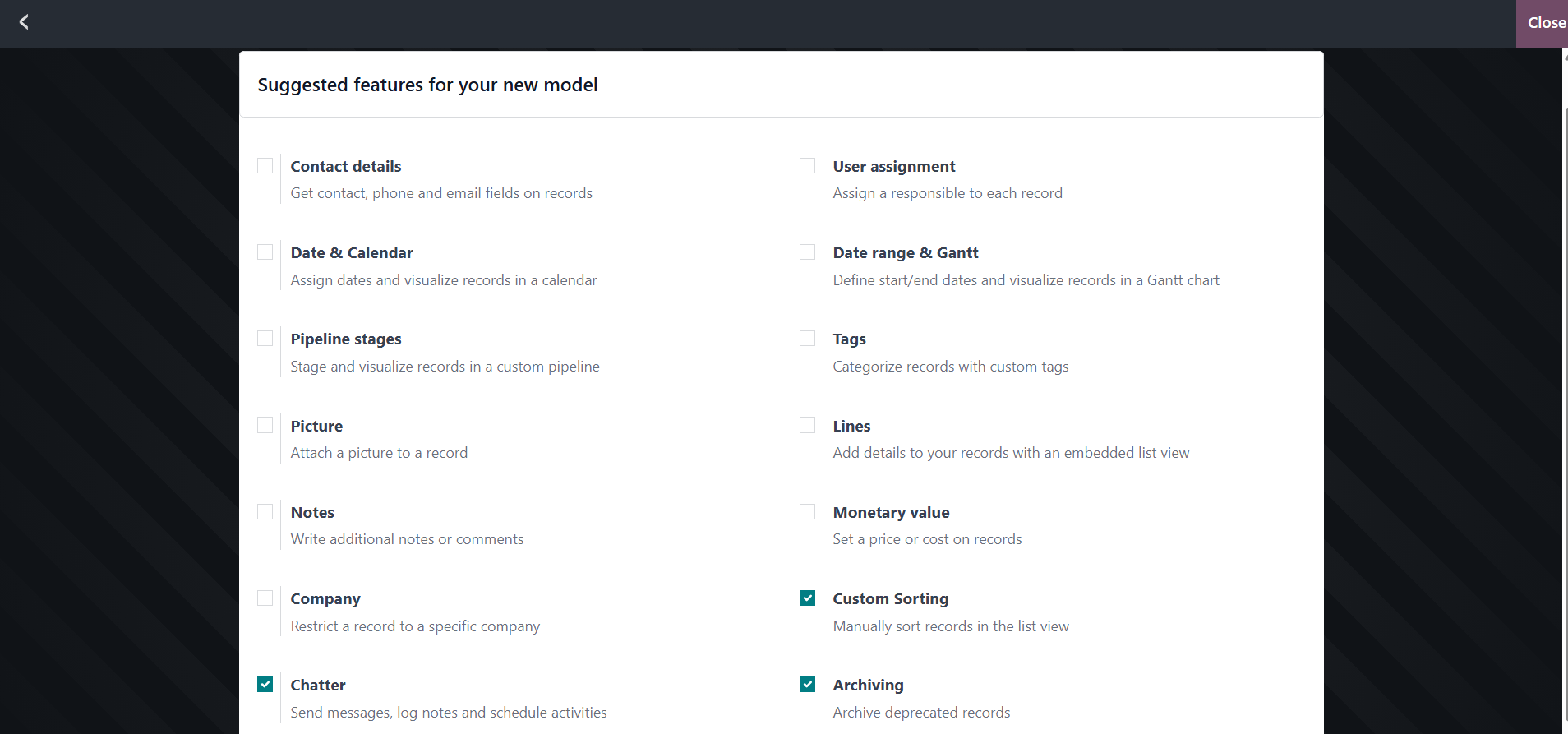
Task: Tick the Tags checkbox
Action: [808, 339]
